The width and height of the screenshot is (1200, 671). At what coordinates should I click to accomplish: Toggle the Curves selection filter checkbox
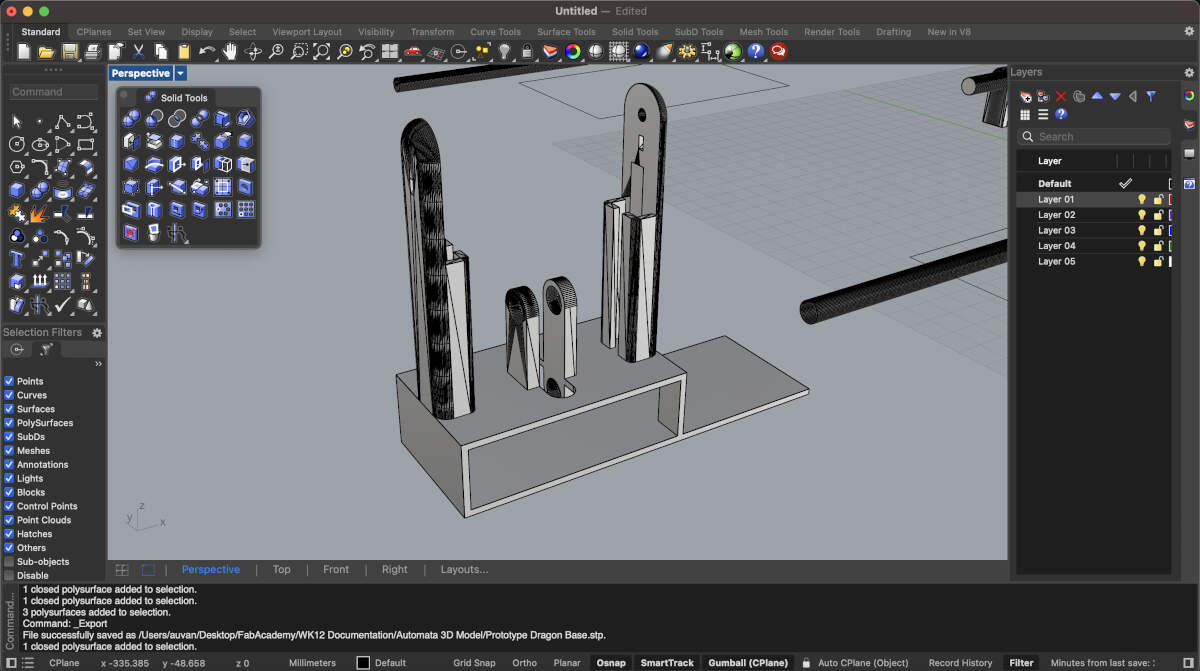9,395
